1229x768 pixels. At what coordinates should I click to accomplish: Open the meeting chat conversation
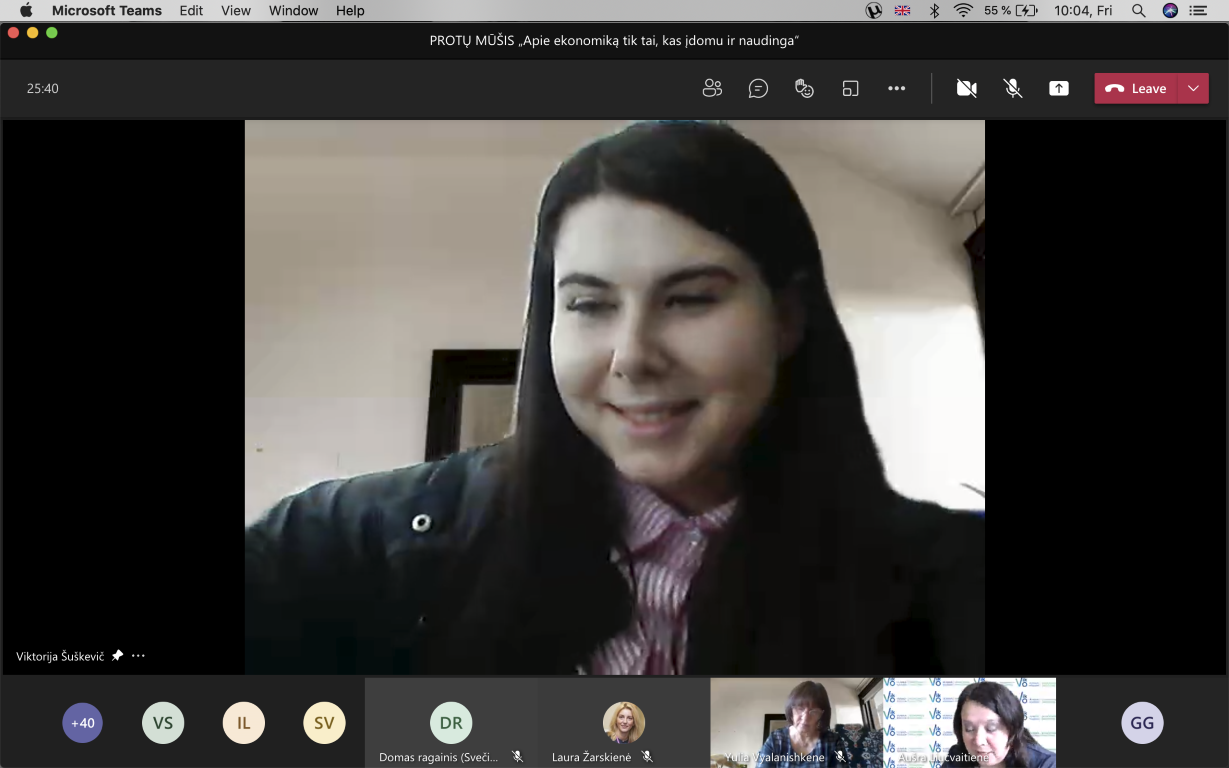click(758, 88)
